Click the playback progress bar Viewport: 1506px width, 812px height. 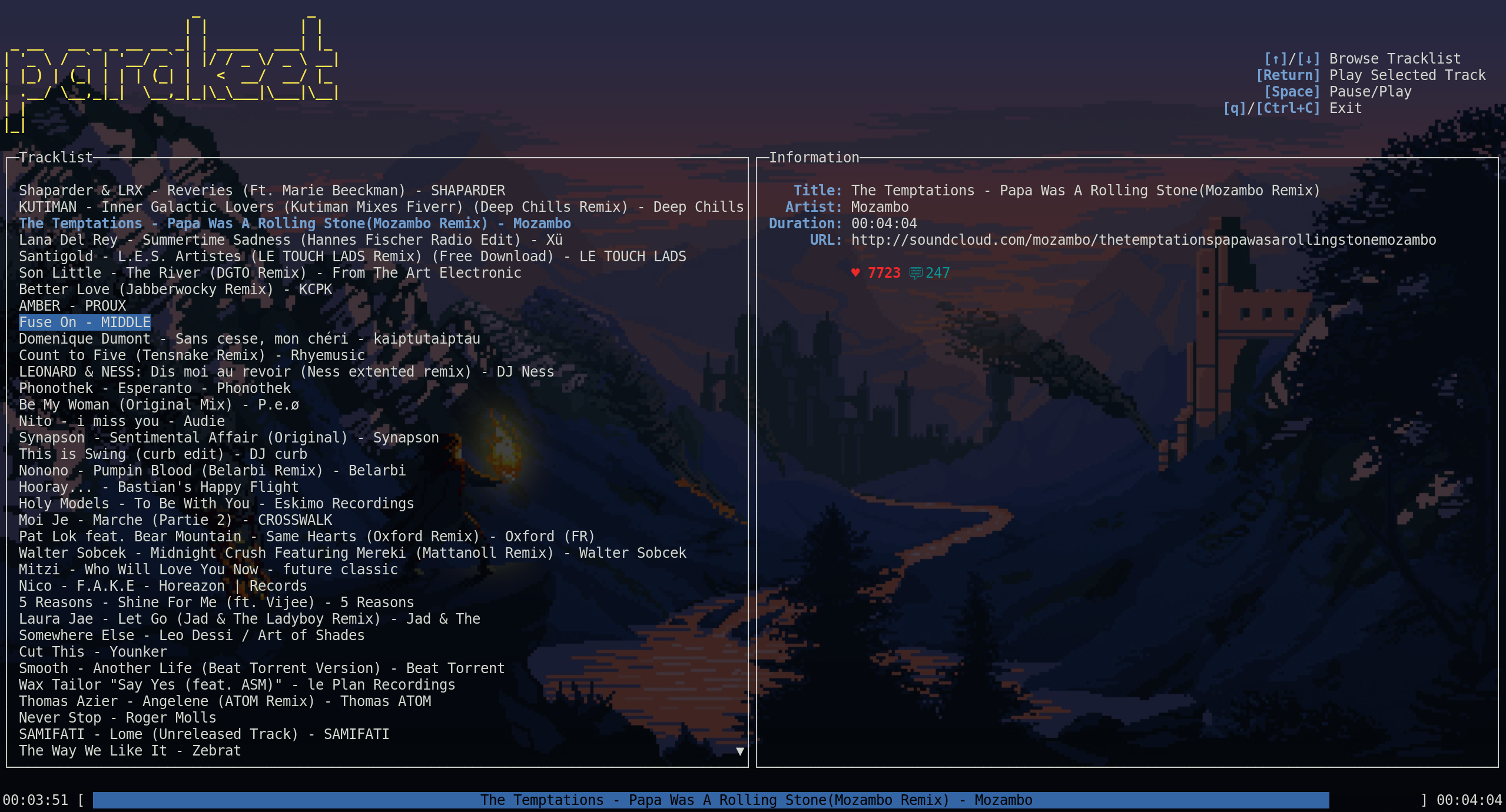point(711,800)
